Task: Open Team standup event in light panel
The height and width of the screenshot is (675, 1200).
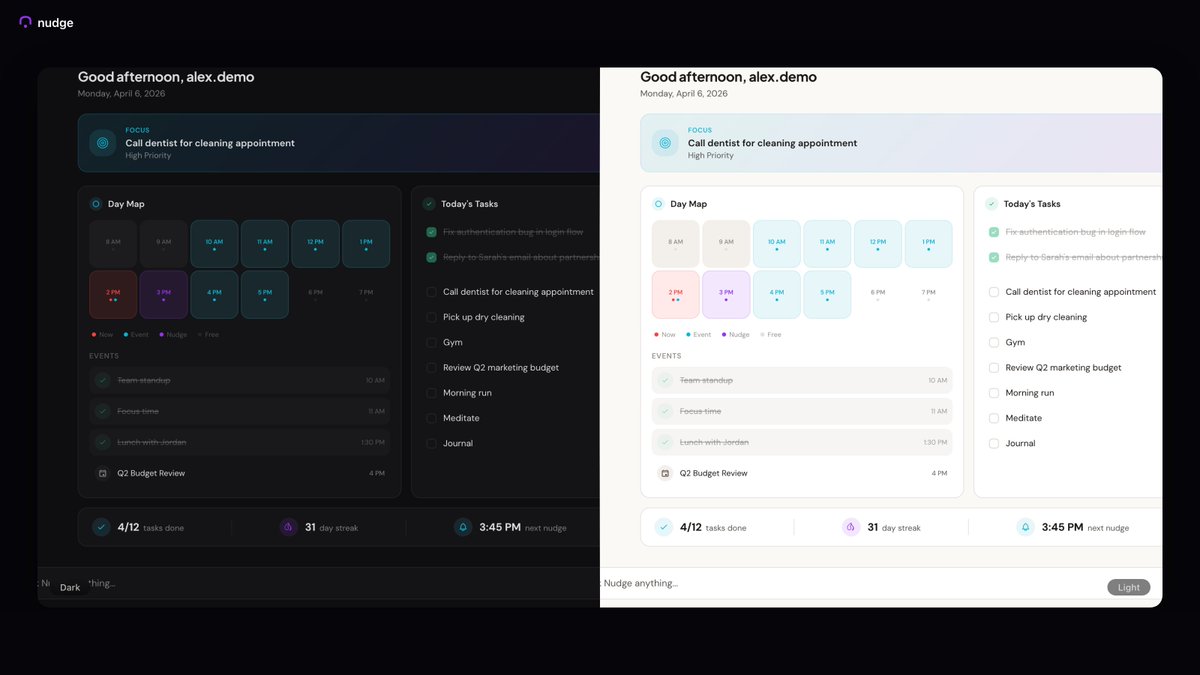Action: [x=802, y=380]
